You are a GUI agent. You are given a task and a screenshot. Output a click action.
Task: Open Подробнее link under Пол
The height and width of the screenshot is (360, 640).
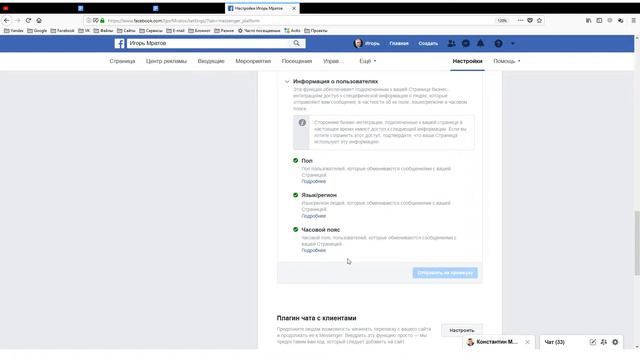[x=313, y=181]
